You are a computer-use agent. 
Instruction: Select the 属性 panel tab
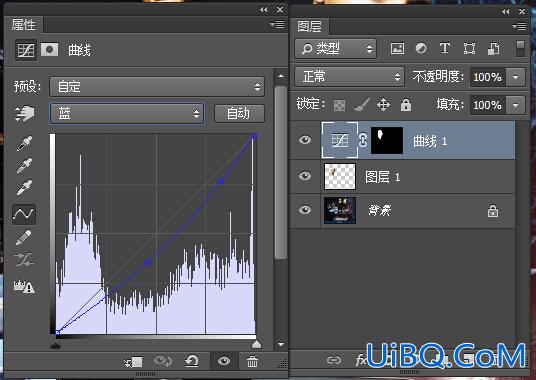coord(23,25)
